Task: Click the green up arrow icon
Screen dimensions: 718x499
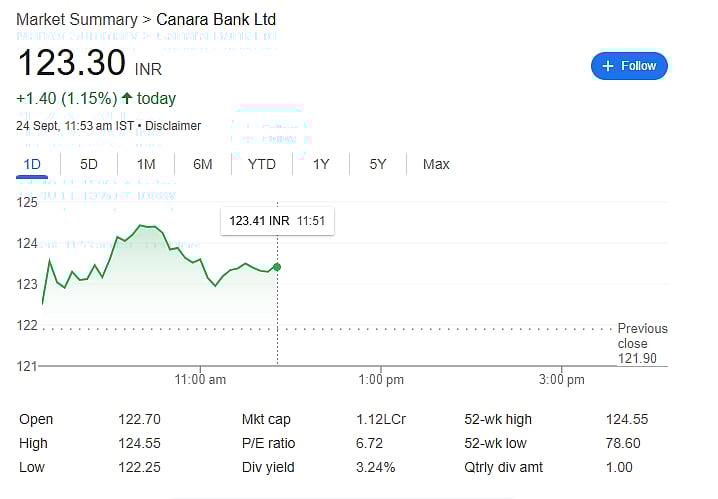Action: 127,98
